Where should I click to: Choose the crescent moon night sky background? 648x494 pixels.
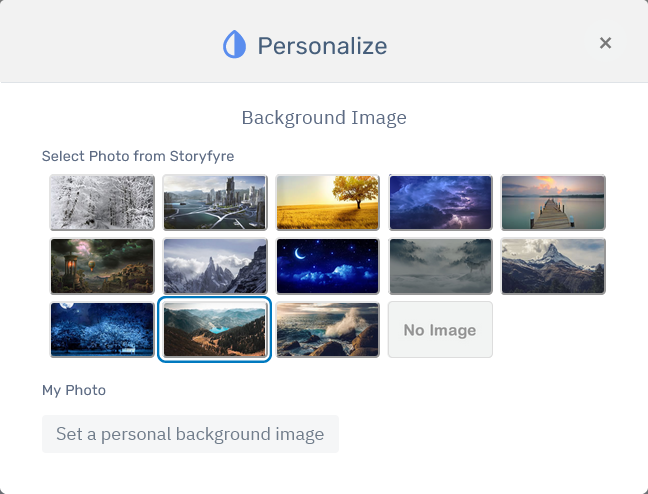(328, 266)
